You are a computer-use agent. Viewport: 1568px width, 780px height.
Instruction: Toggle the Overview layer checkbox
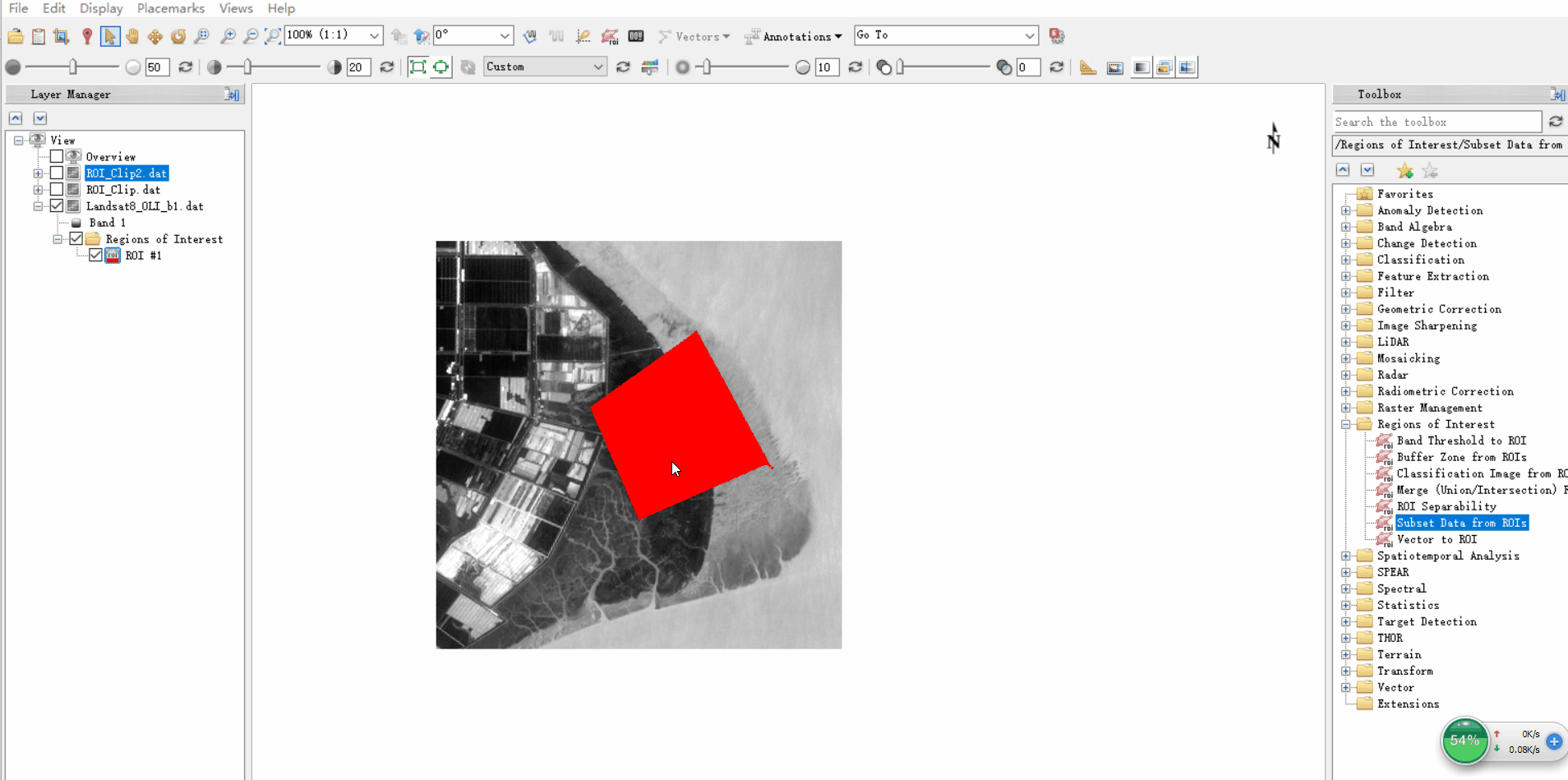57,156
